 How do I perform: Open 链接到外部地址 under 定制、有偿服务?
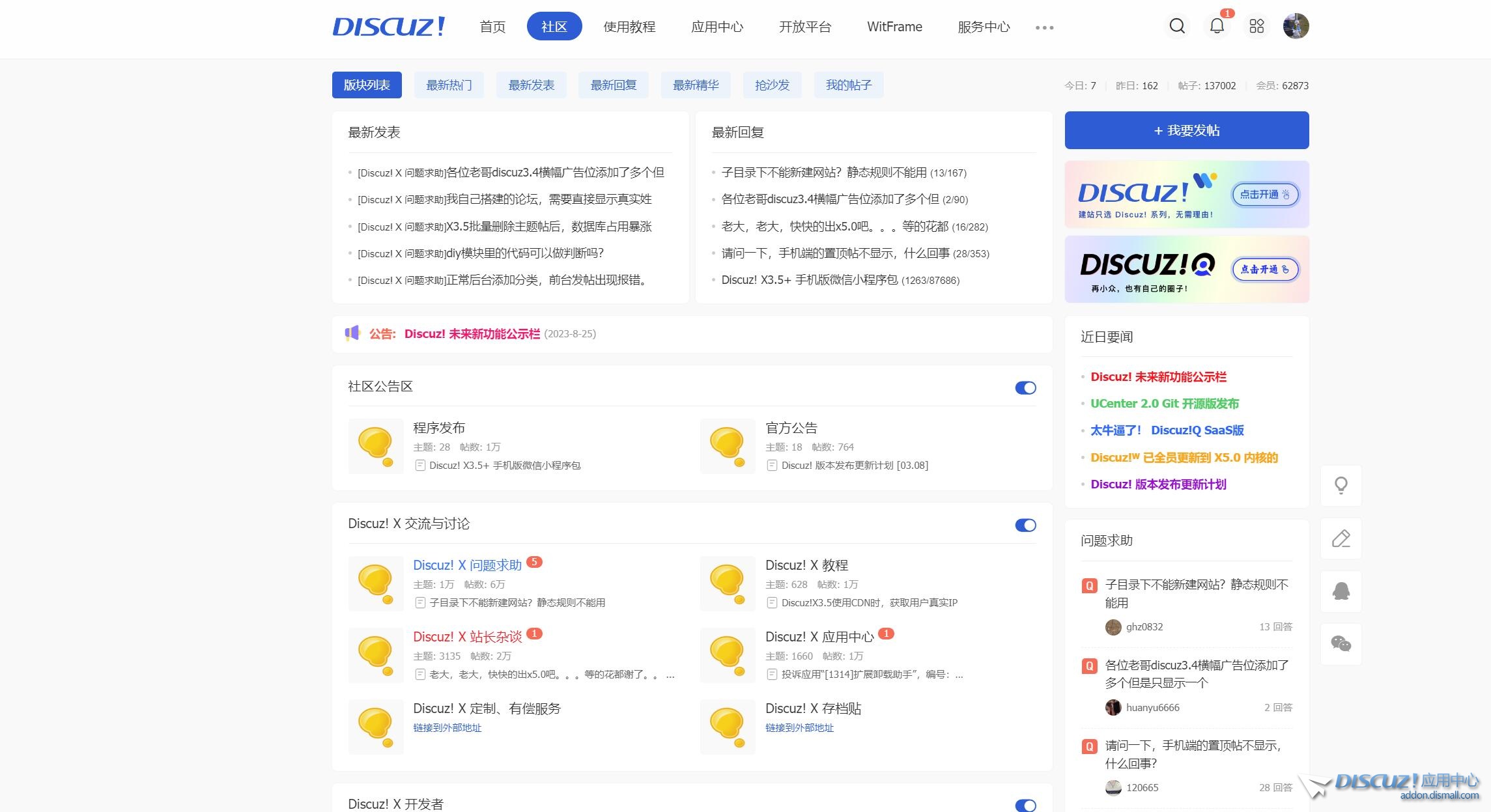(x=447, y=728)
